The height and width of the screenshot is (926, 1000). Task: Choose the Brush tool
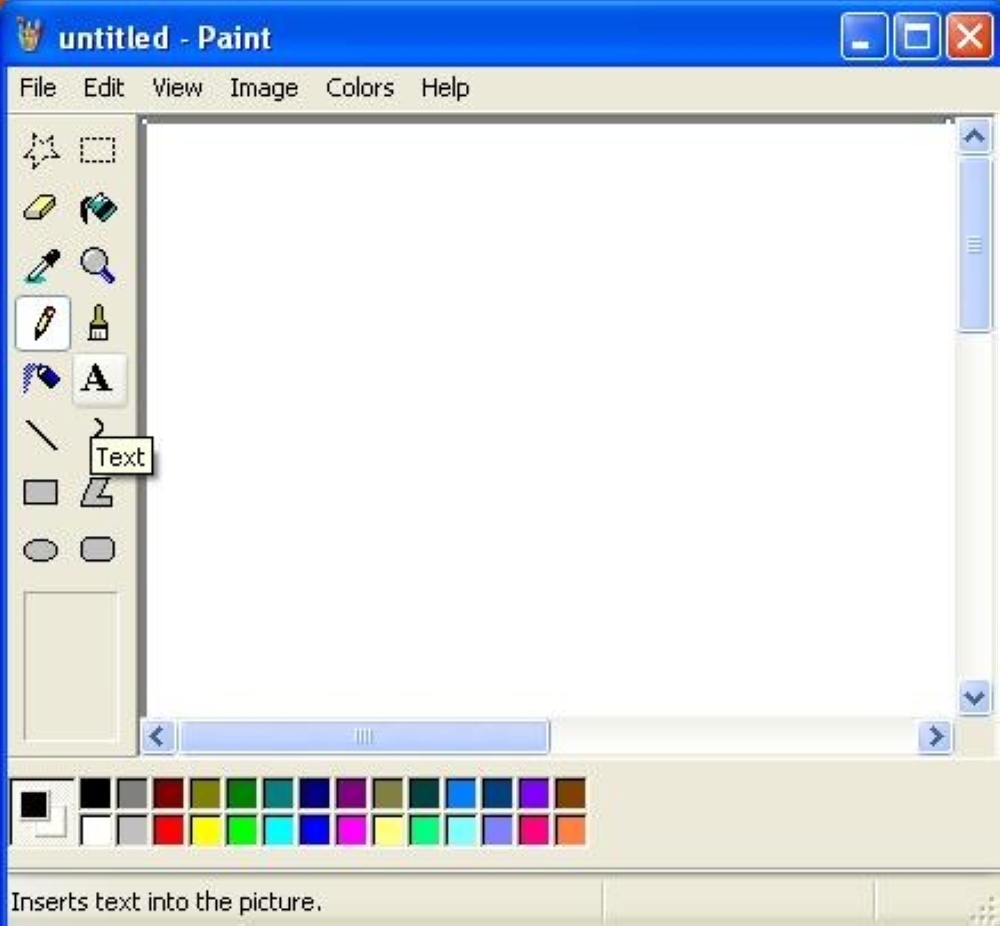click(x=98, y=323)
